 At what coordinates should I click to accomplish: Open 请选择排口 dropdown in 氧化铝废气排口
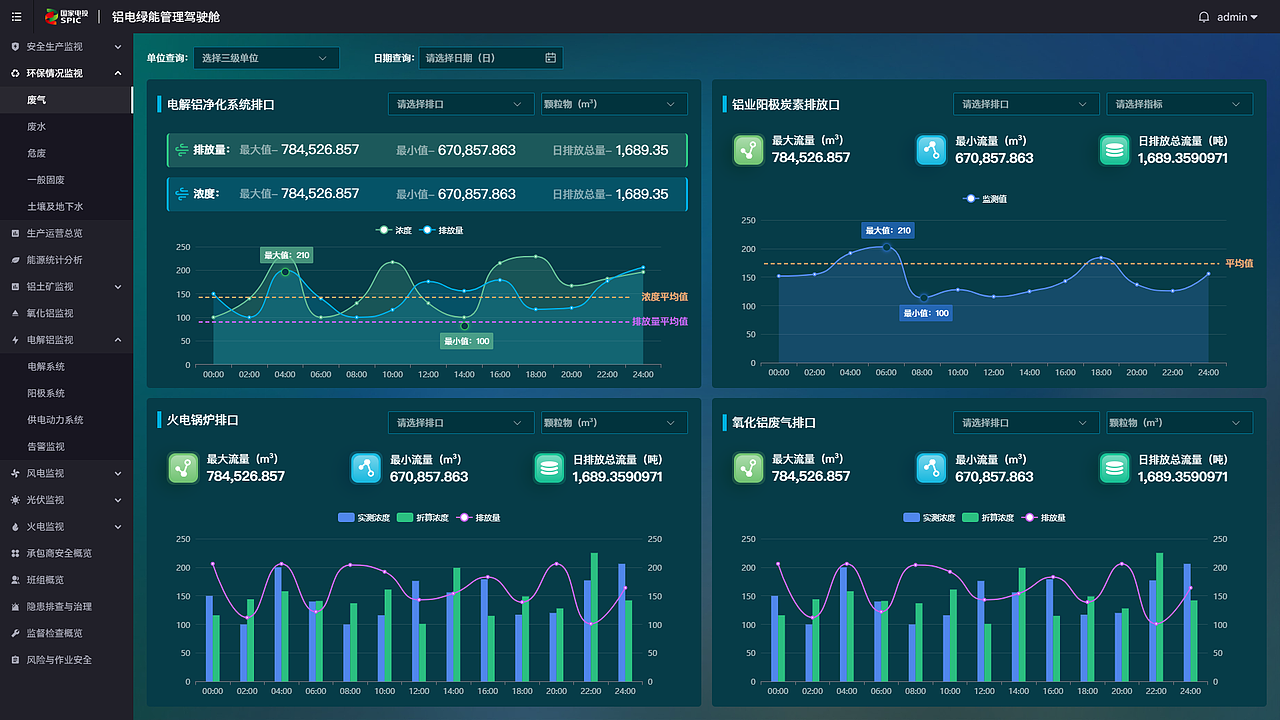tap(1026, 423)
